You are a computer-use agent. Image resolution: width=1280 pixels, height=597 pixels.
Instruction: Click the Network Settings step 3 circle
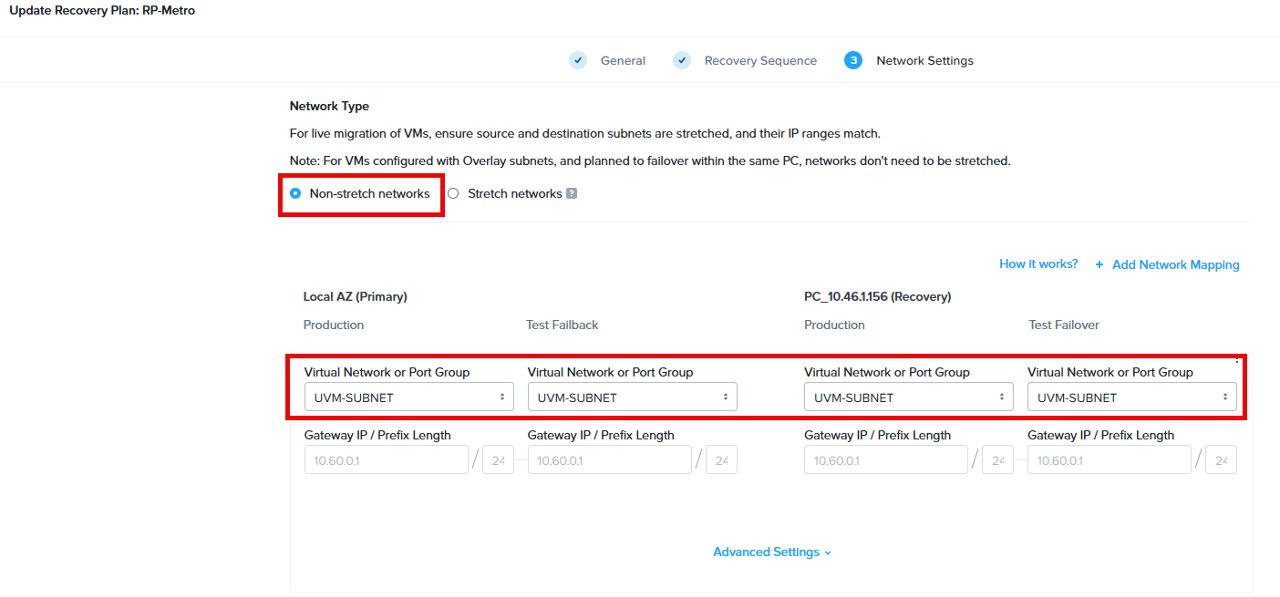pyautogui.click(x=853, y=60)
